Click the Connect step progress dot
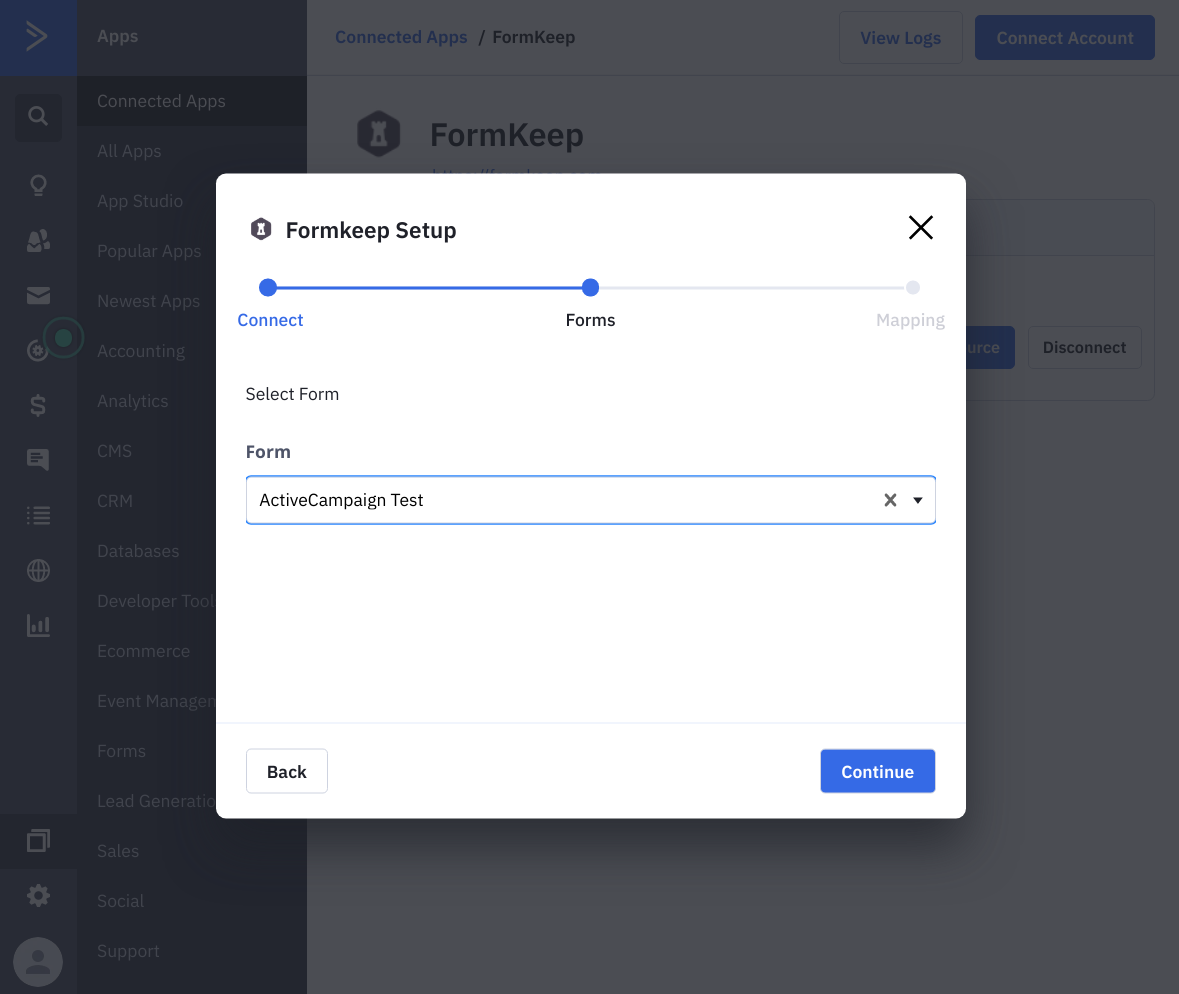The height and width of the screenshot is (994, 1179). click(x=268, y=287)
